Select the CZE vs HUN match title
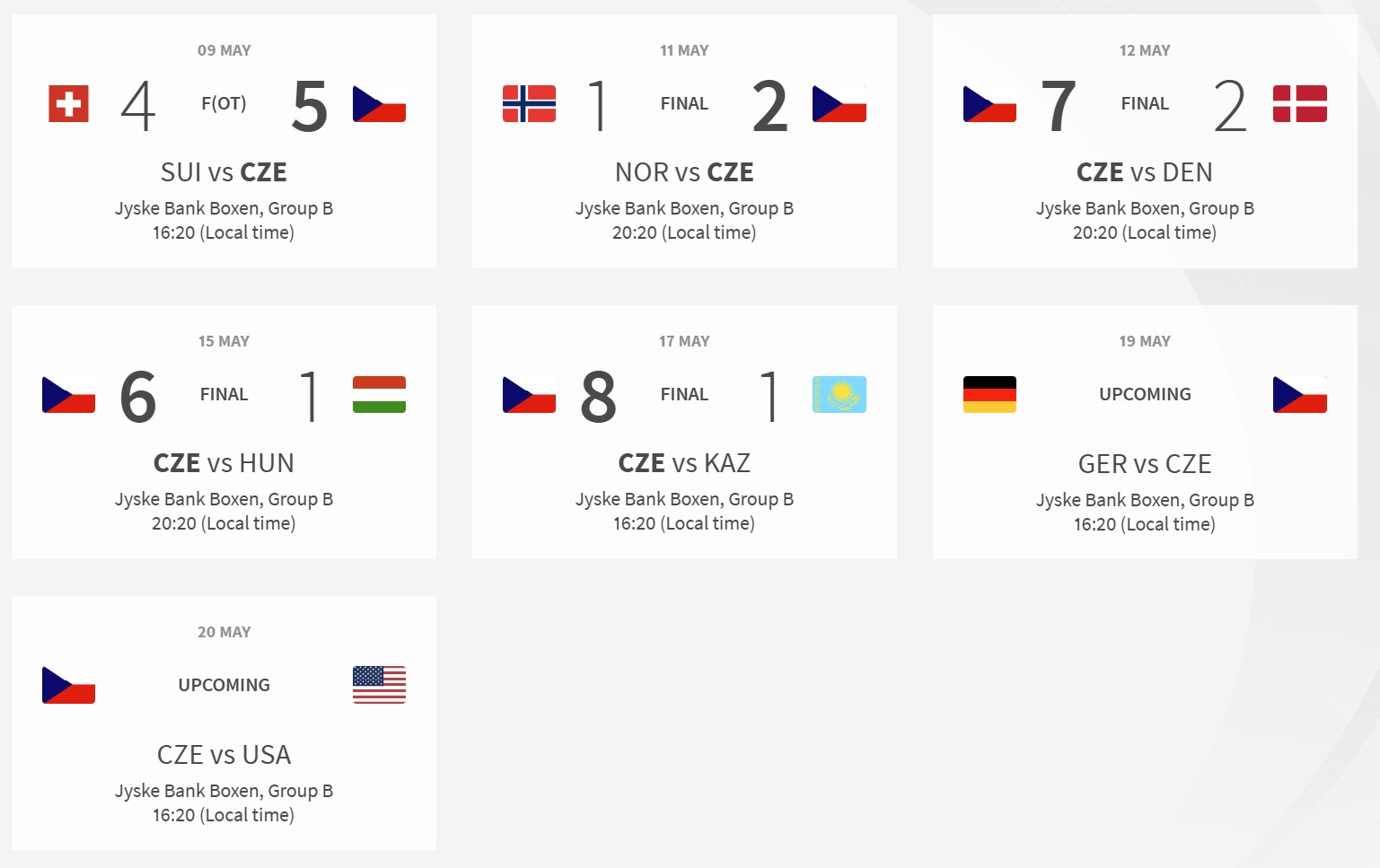This screenshot has width=1380, height=868. click(224, 463)
